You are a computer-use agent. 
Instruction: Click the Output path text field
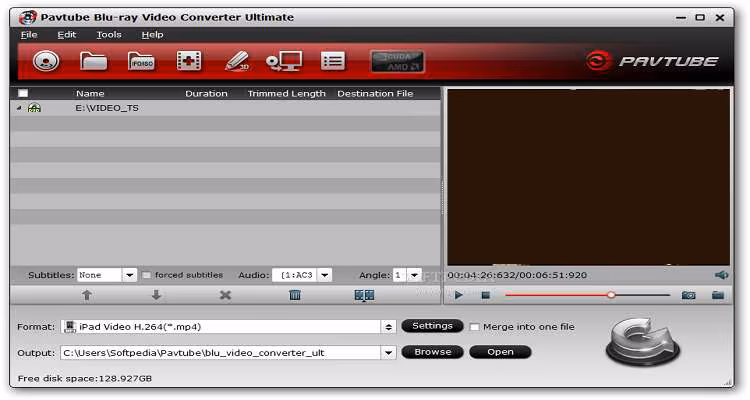(221, 353)
